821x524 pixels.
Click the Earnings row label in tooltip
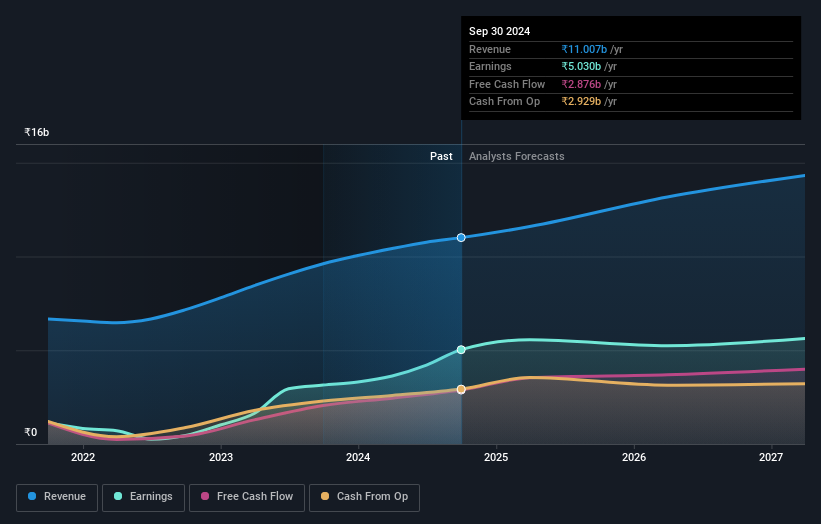(x=490, y=66)
